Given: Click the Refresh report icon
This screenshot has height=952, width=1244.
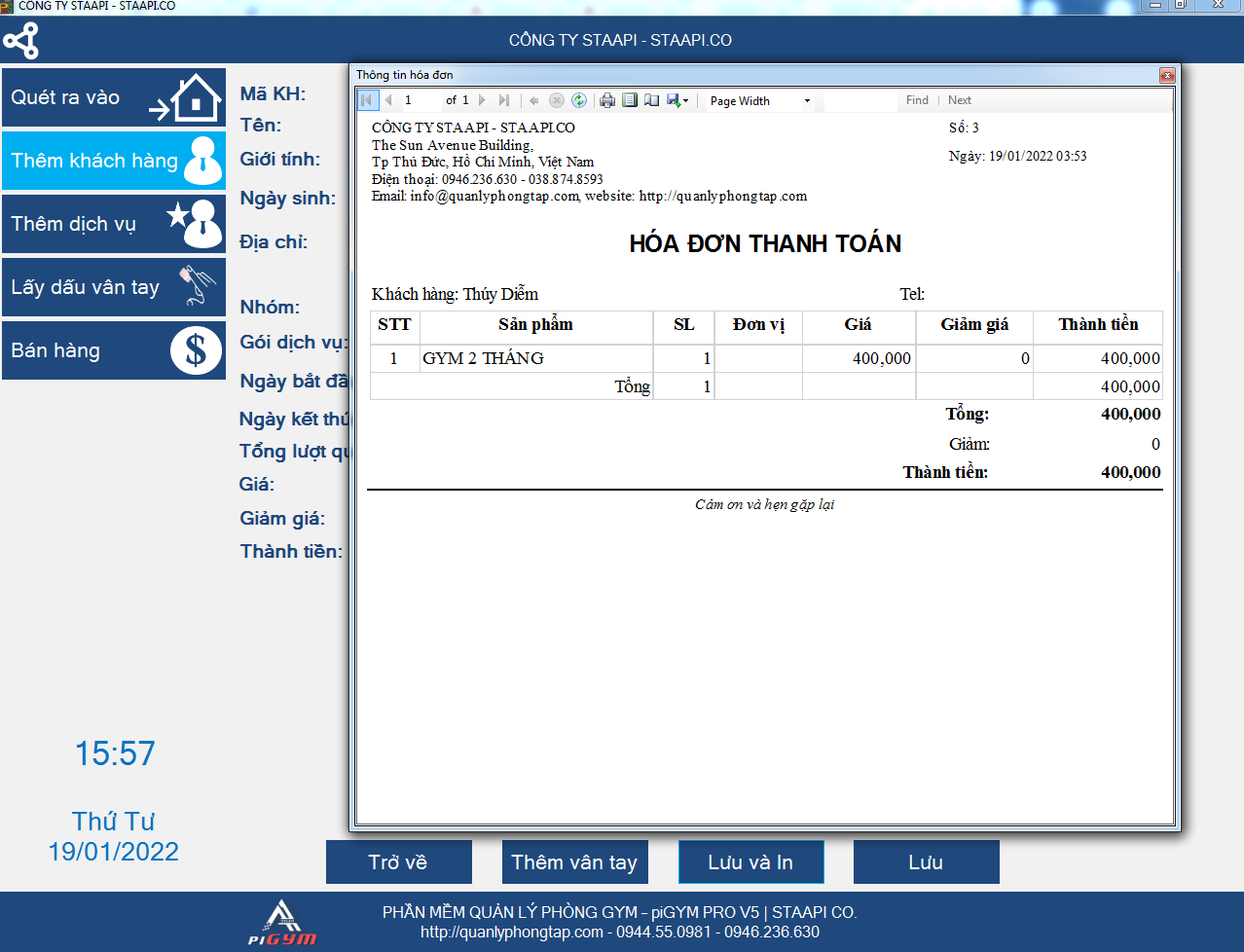Looking at the screenshot, I should (579, 100).
